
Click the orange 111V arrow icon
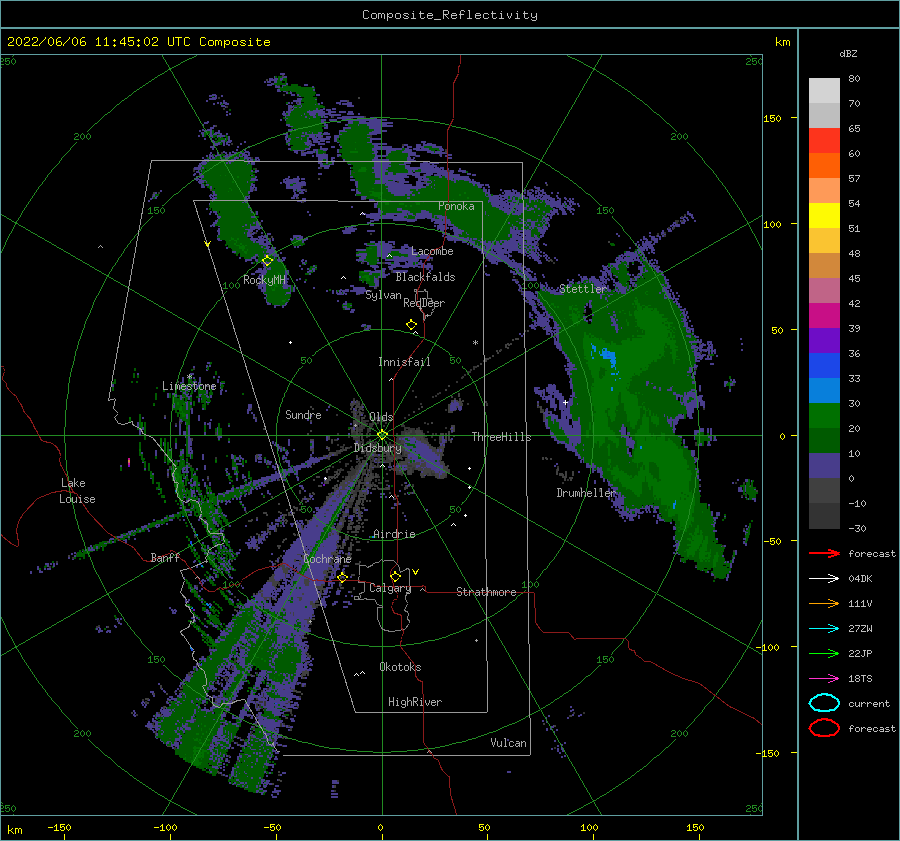tap(824, 603)
